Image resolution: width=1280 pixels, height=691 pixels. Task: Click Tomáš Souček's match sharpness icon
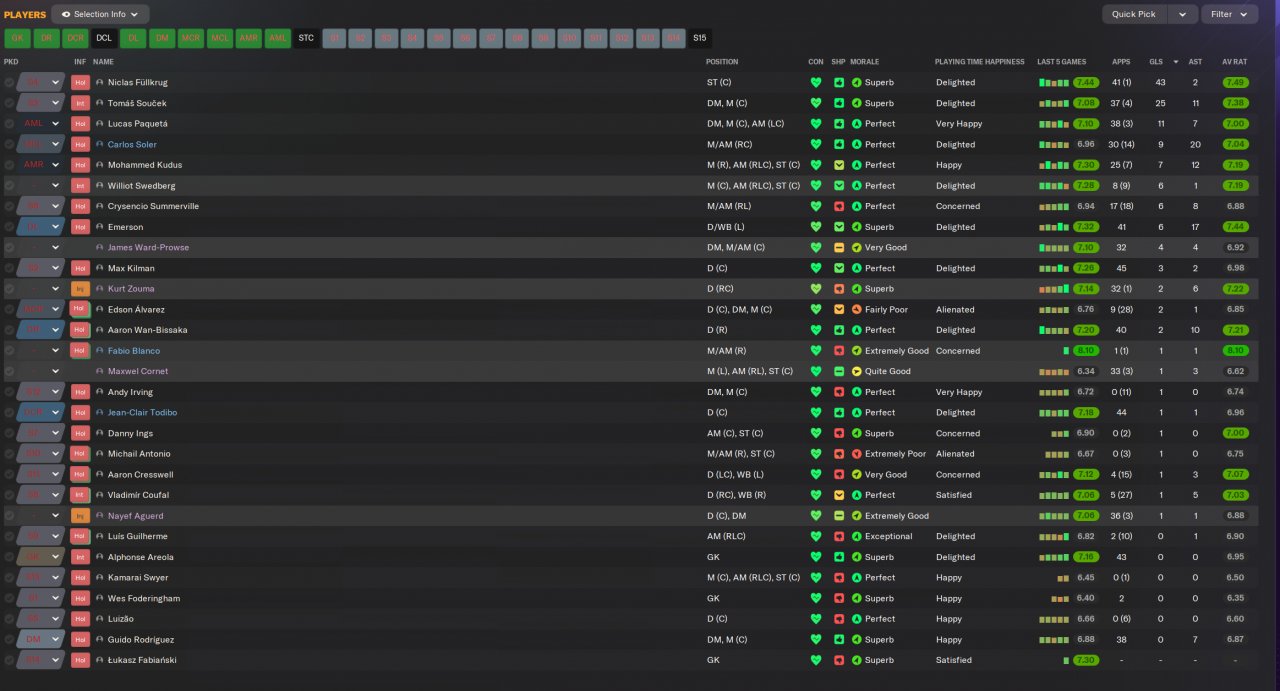839,103
